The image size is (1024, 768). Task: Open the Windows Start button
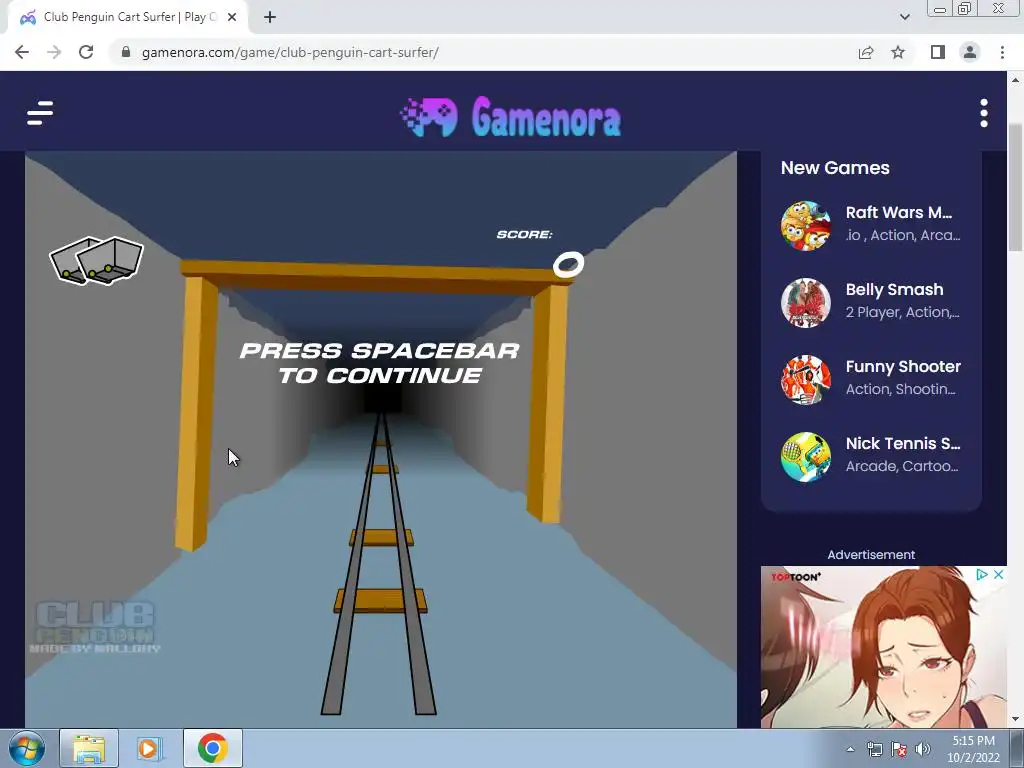pos(27,748)
